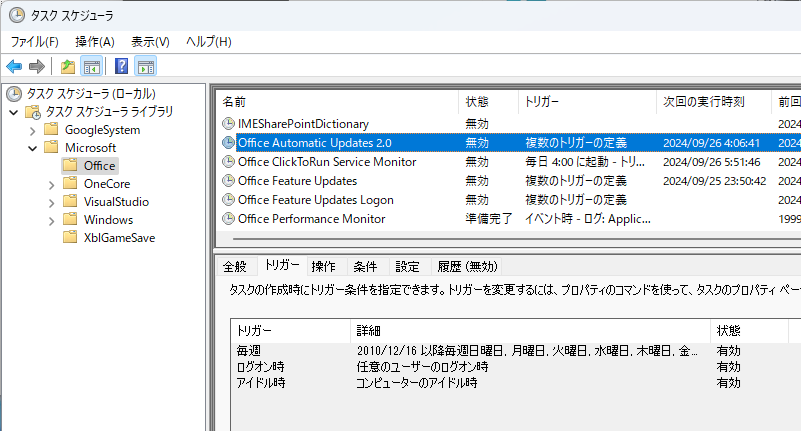This screenshot has height=431, width=801.
Task: Click the GoogleSystem folder icon
Action: click(51, 129)
